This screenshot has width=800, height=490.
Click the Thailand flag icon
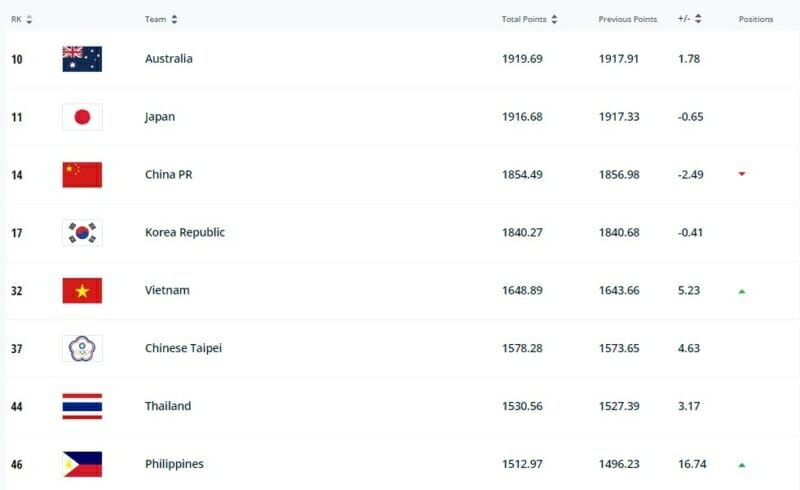point(82,406)
